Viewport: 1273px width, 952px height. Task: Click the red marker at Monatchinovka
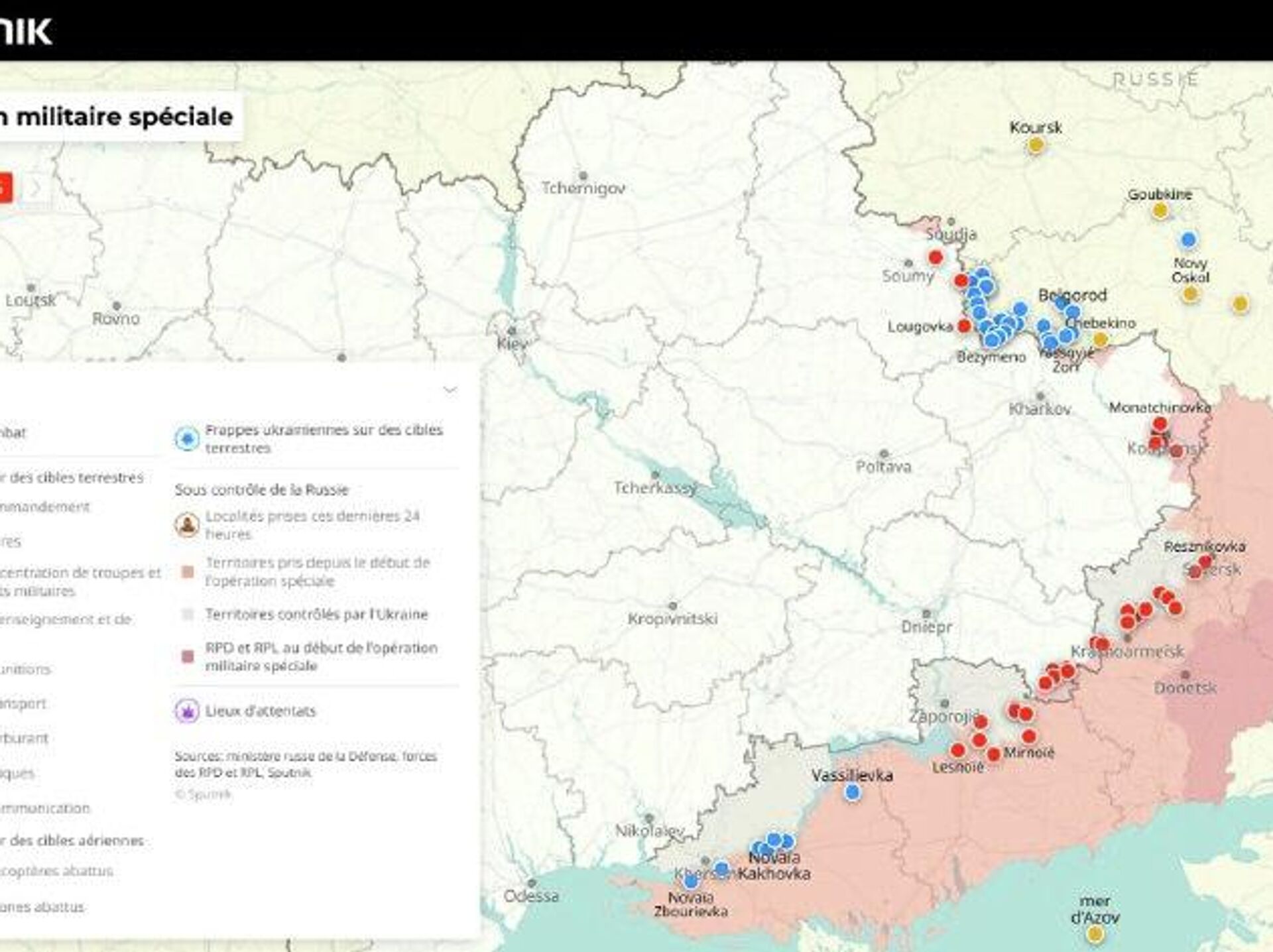pyautogui.click(x=1160, y=424)
